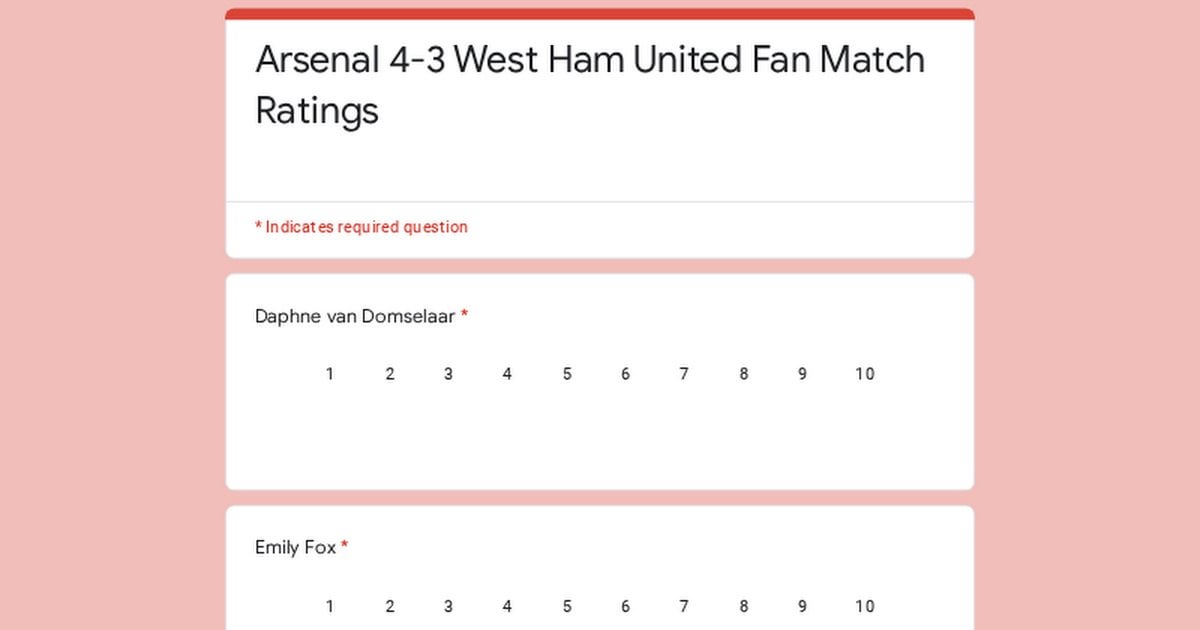Image resolution: width=1200 pixels, height=630 pixels.
Task: Choose 10 for Emily Fox
Action: click(x=864, y=606)
